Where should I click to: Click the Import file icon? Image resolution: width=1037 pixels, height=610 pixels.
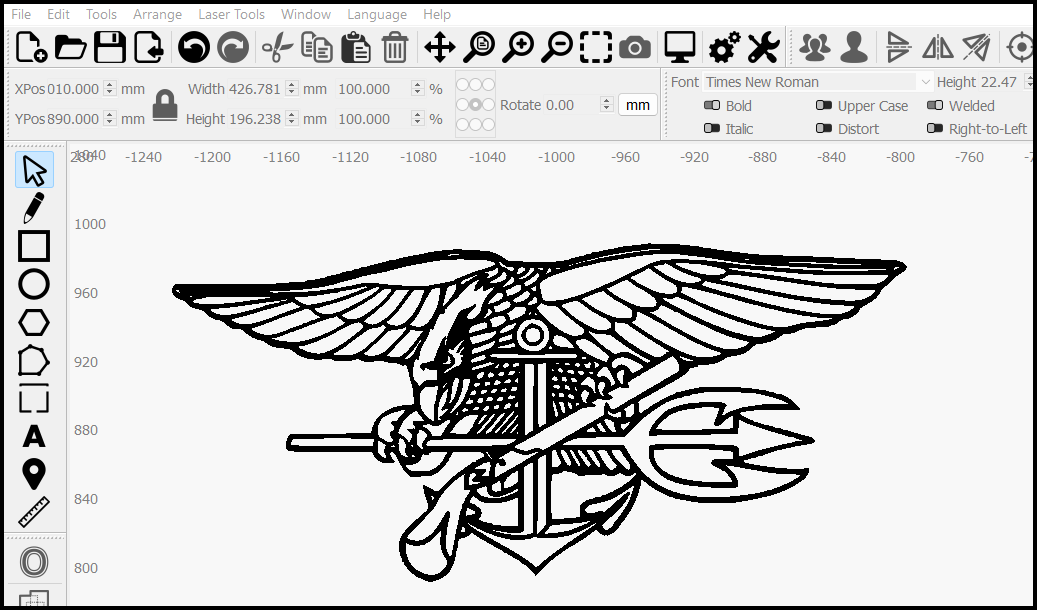point(149,48)
